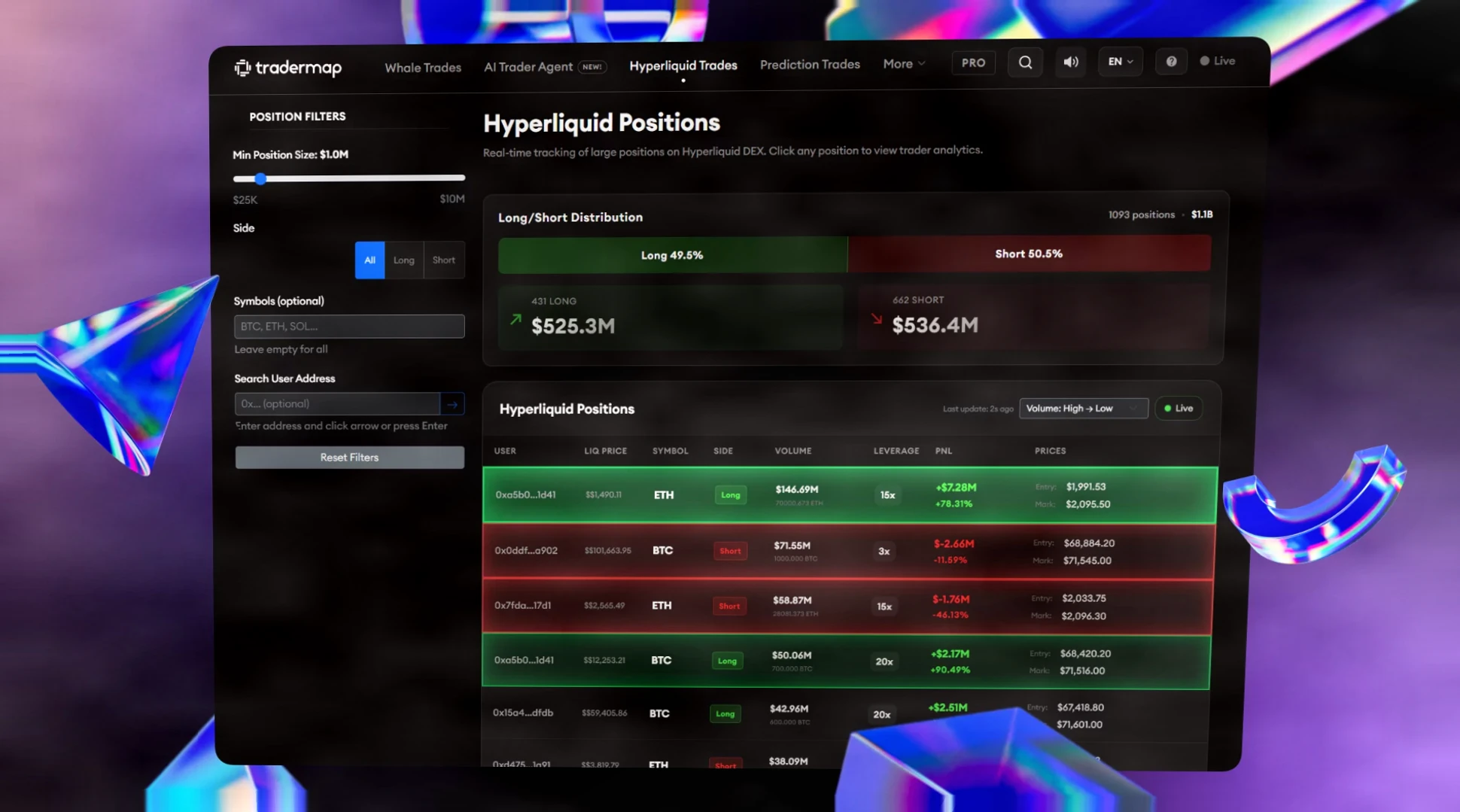The height and width of the screenshot is (812, 1460).
Task: Click the VOLUME column header
Action: pyautogui.click(x=793, y=452)
